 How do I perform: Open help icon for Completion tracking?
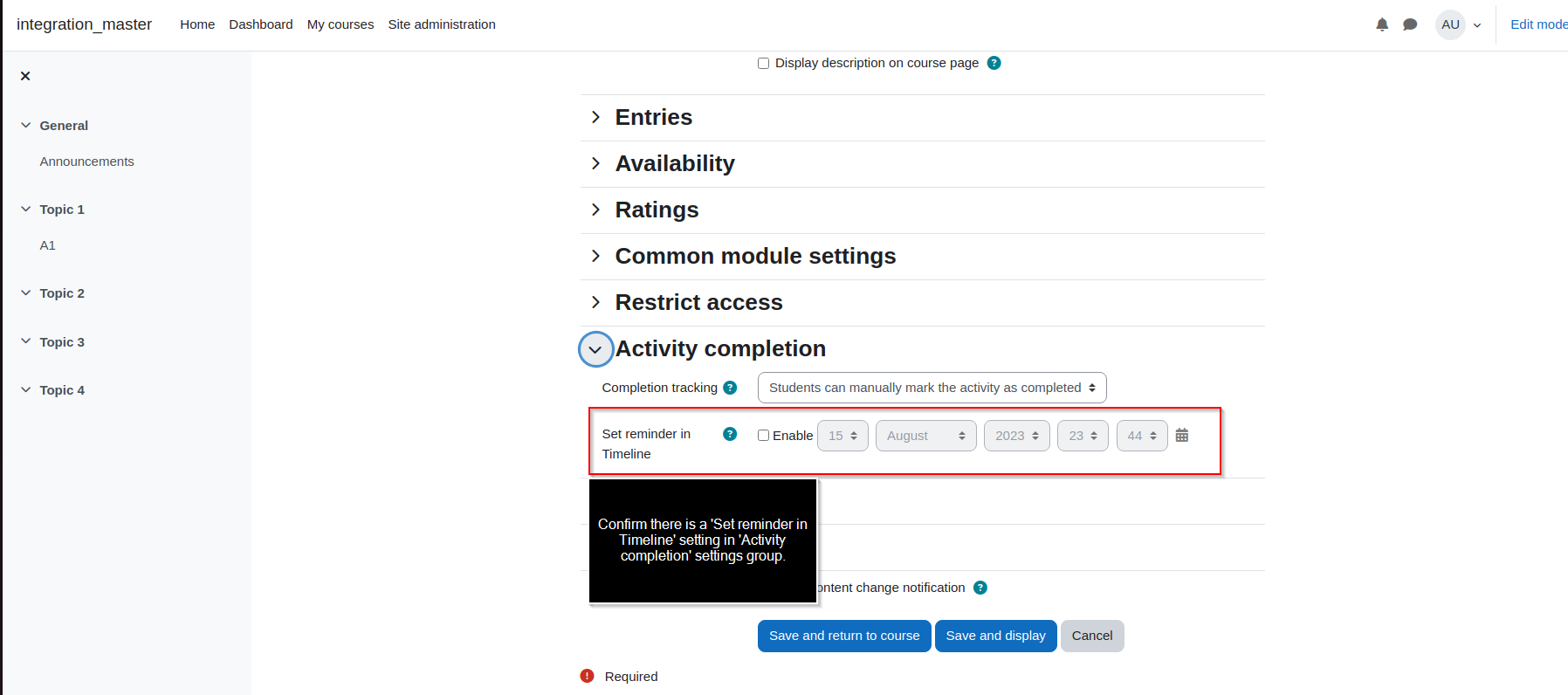(x=730, y=388)
